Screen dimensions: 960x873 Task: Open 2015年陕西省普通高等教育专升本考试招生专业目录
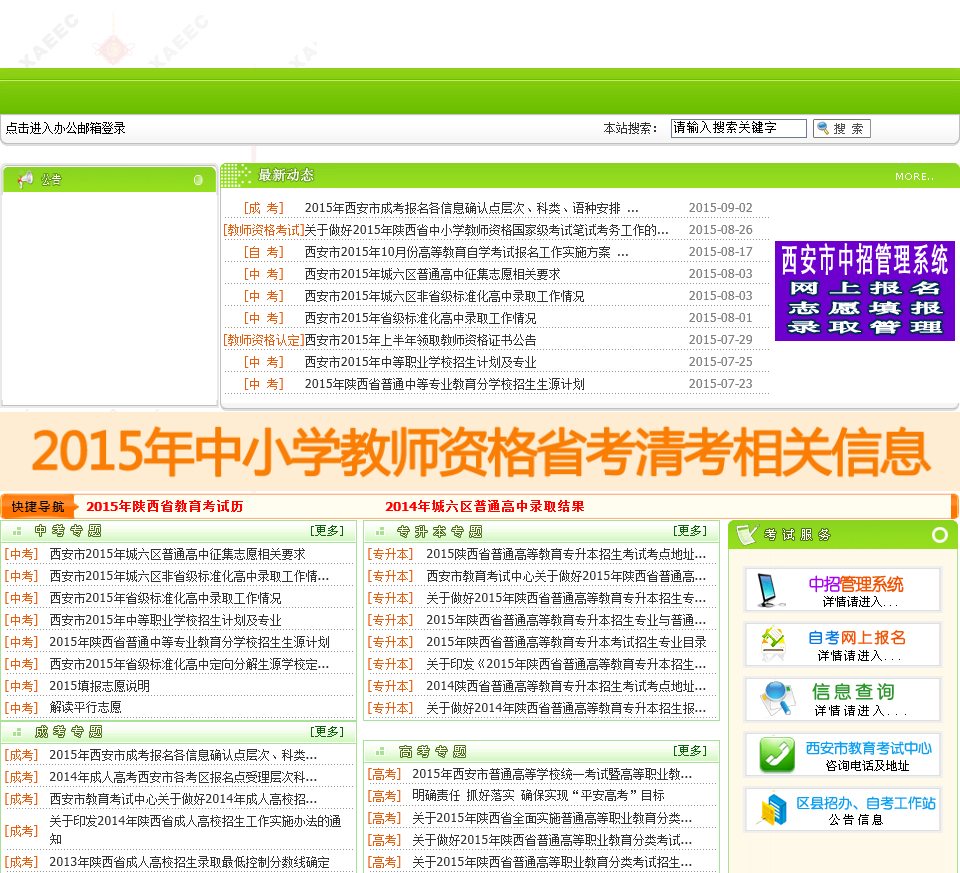tap(566, 642)
